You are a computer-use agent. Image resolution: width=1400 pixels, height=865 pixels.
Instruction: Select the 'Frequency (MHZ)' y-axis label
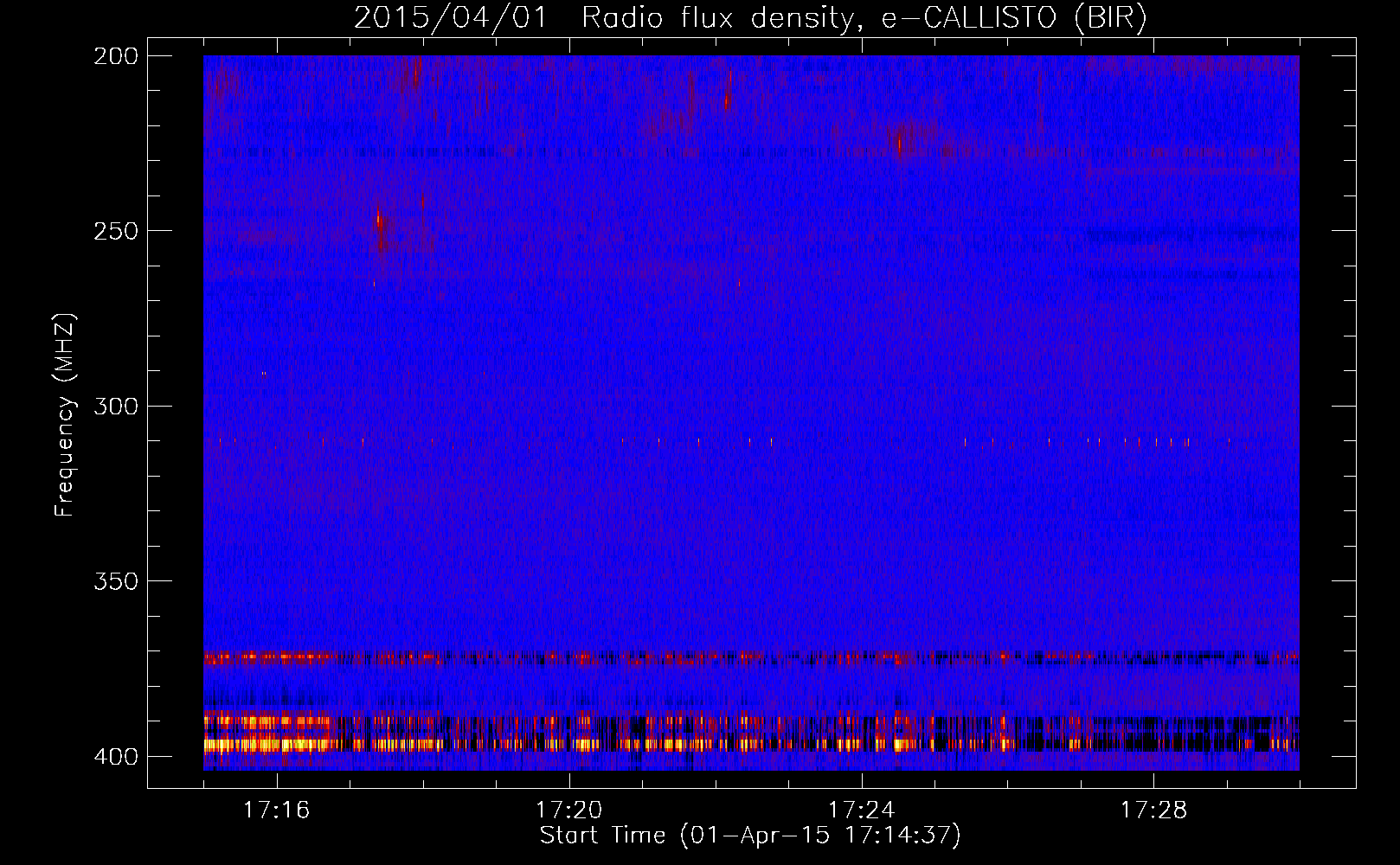pyautogui.click(x=65, y=415)
